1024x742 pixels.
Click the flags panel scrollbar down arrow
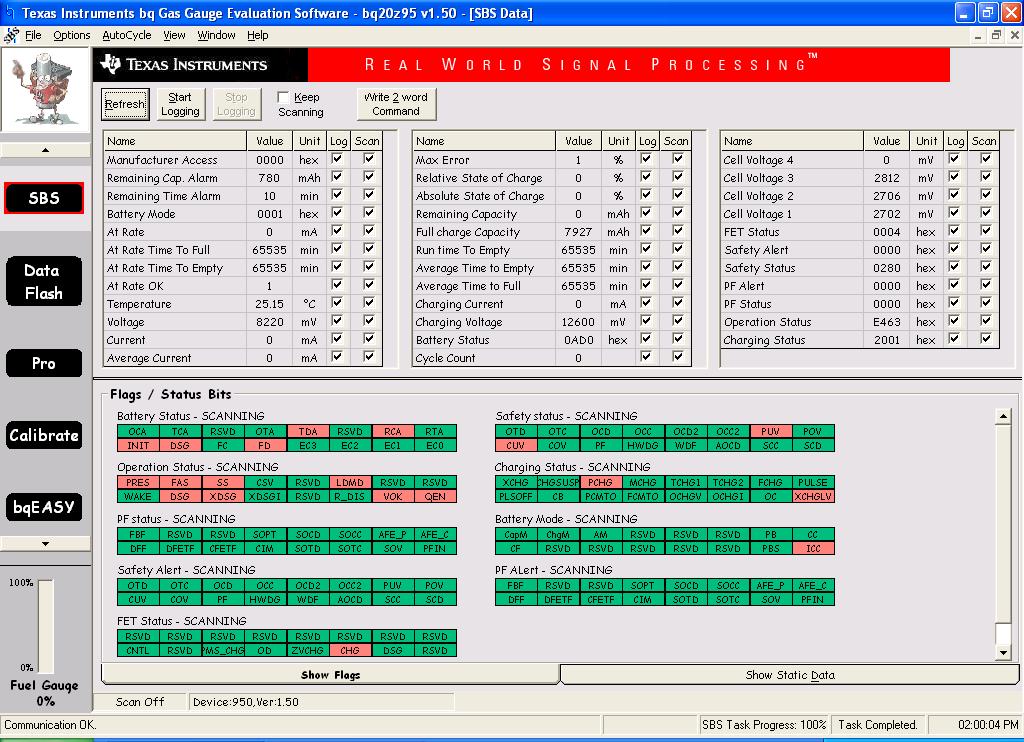tap(1003, 652)
